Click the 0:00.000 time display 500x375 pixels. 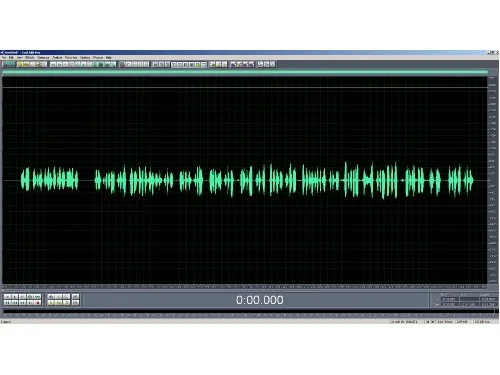pyautogui.click(x=260, y=300)
